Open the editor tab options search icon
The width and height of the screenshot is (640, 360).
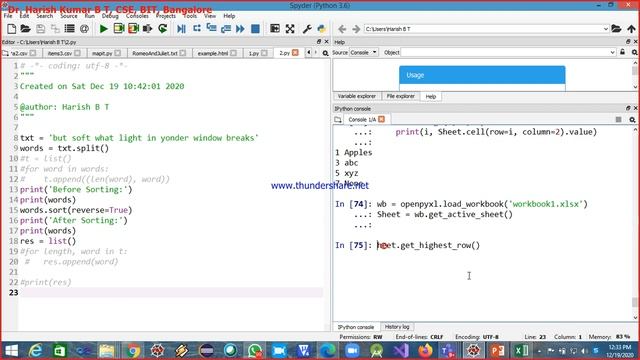[x=325, y=53]
